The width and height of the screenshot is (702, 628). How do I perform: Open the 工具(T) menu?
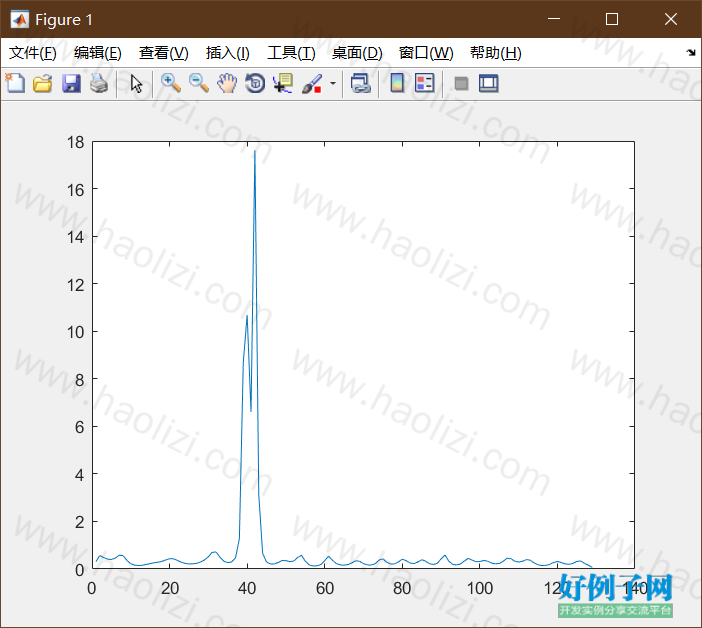pos(291,53)
